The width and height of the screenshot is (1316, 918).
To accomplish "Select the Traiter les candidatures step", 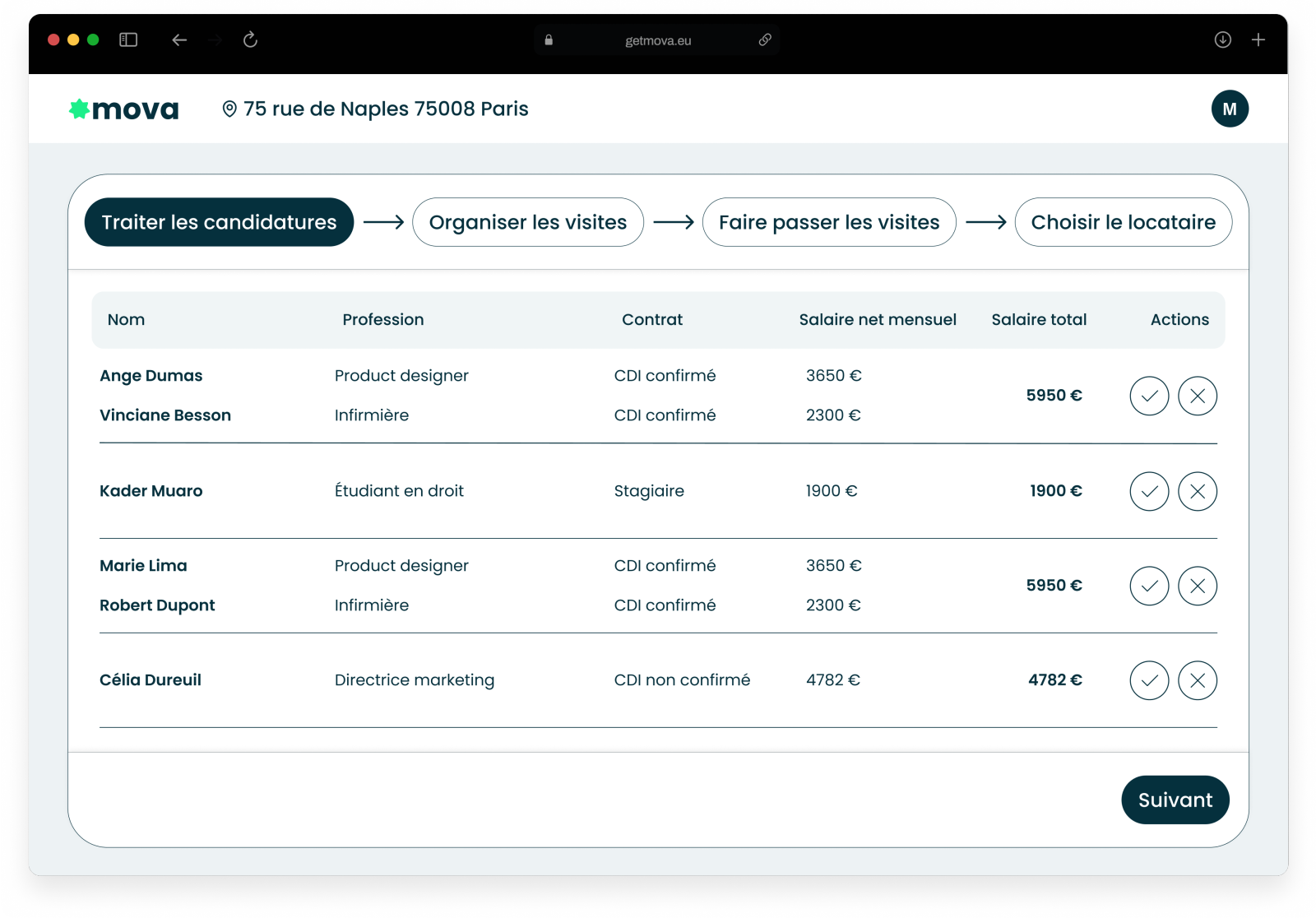I will 219,222.
